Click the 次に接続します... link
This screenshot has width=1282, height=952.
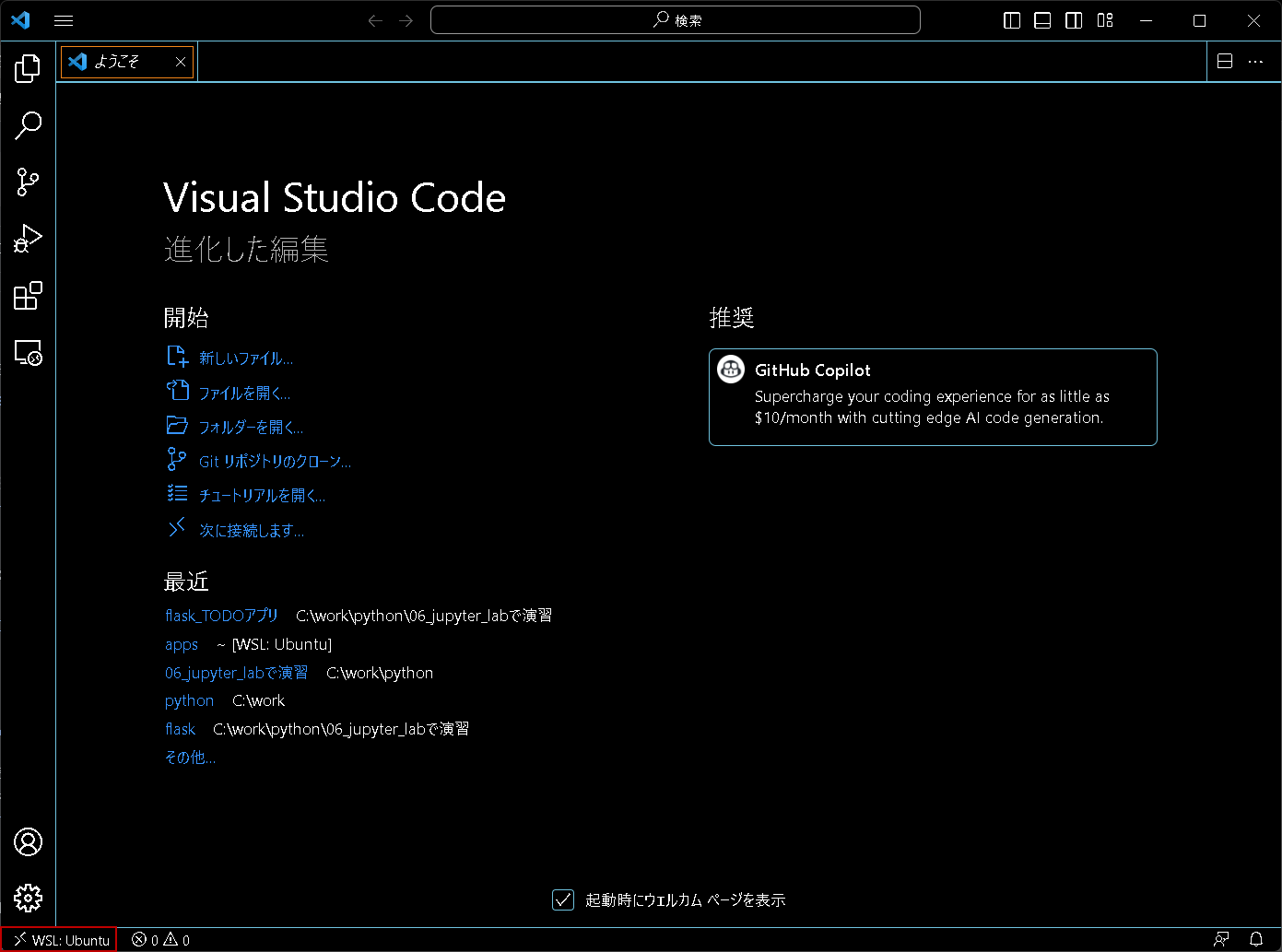pos(252,531)
